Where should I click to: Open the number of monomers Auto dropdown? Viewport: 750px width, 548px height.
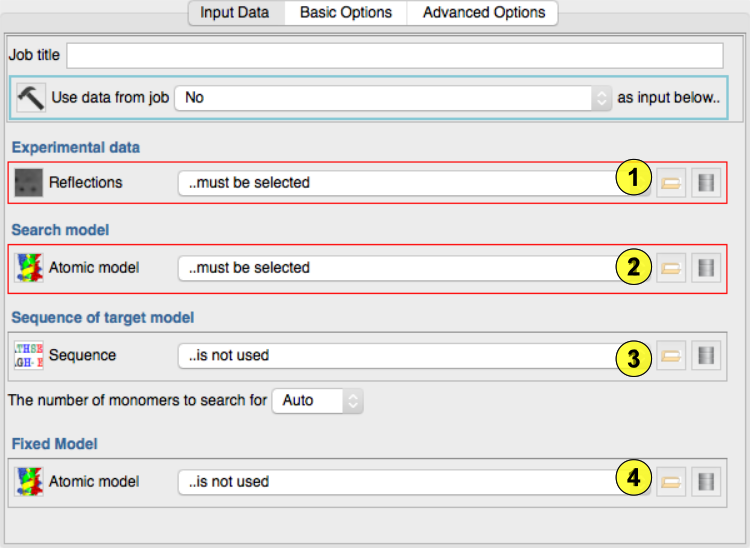point(317,400)
